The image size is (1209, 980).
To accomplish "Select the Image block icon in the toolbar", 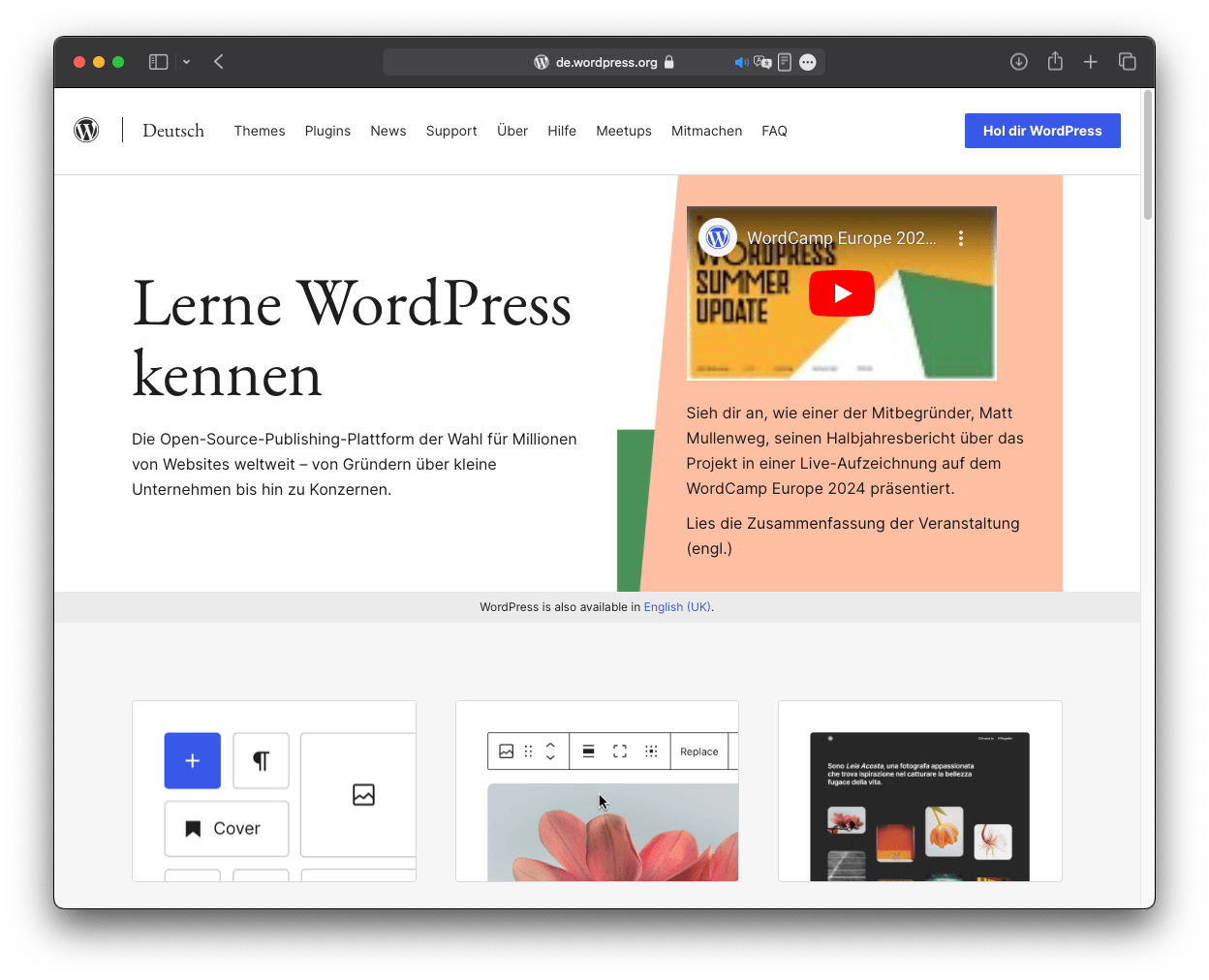I will [x=507, y=750].
